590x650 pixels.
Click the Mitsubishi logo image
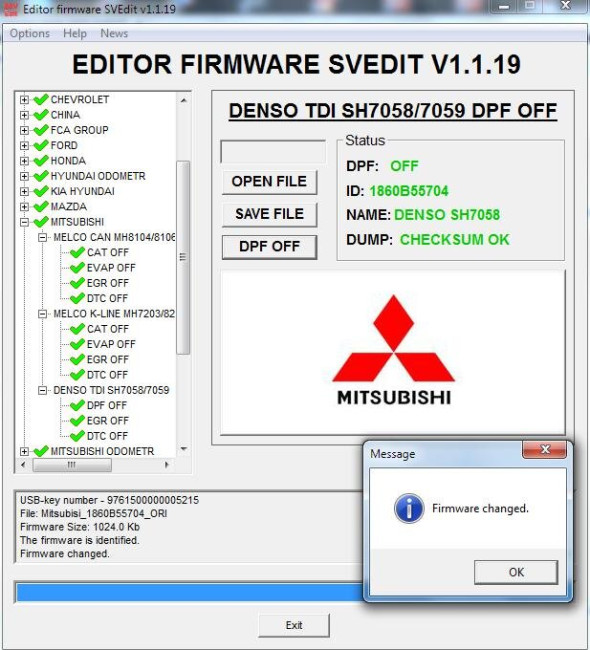point(393,350)
